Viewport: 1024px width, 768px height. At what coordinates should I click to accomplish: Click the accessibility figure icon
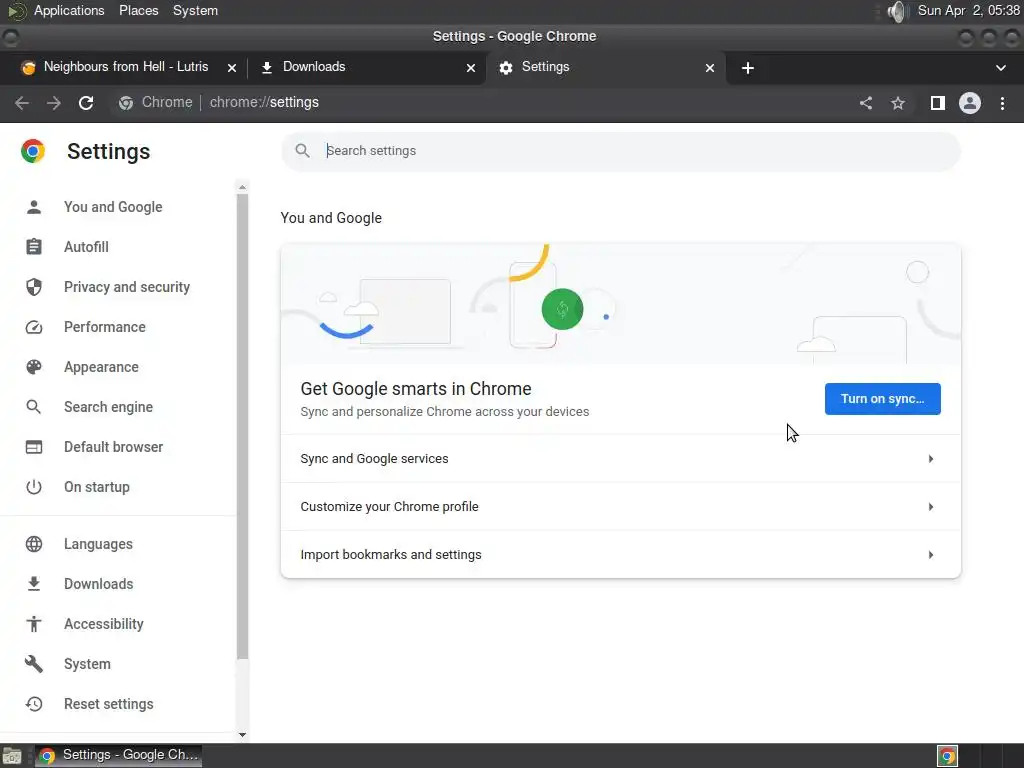[34, 624]
